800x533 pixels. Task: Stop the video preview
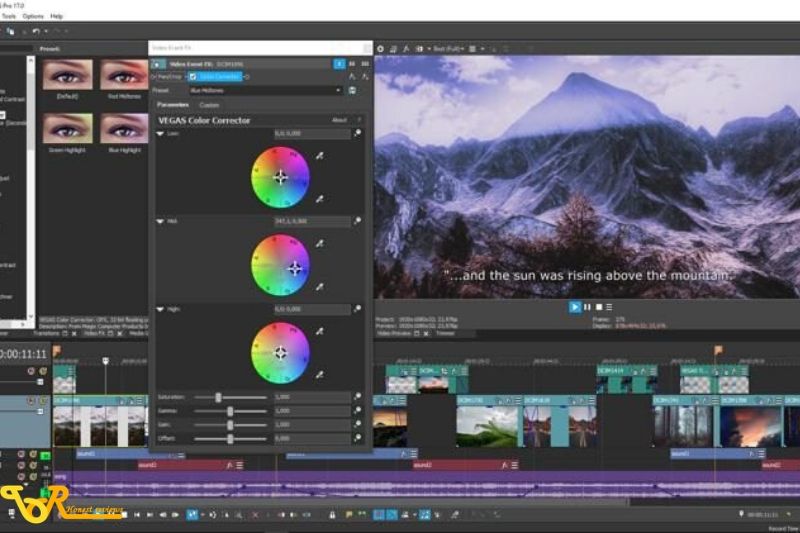(x=599, y=307)
